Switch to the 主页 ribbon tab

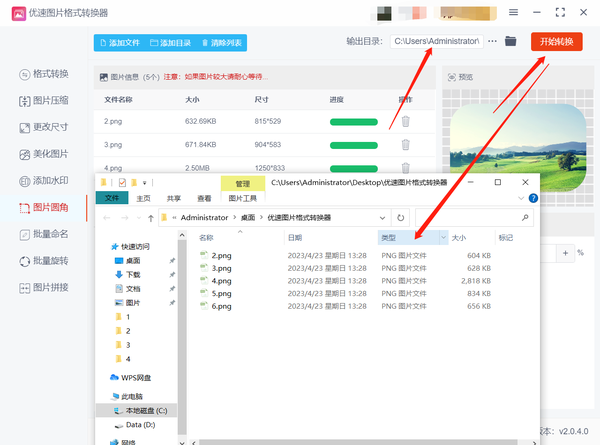[143, 198]
